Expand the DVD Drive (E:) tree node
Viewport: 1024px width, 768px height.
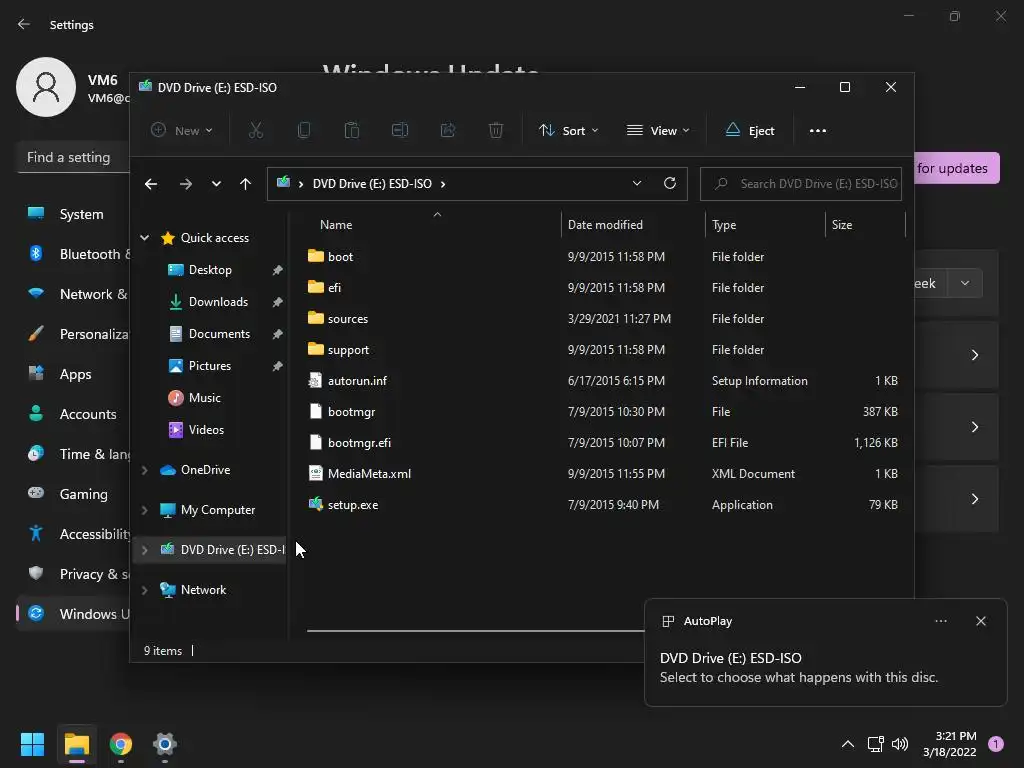(x=145, y=550)
